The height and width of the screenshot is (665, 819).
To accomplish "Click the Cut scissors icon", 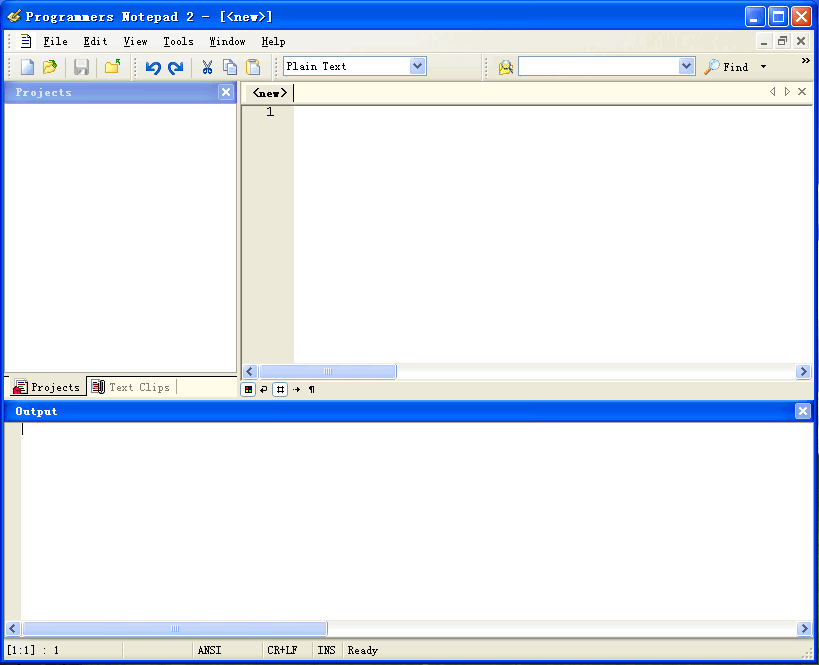I will tap(207, 67).
